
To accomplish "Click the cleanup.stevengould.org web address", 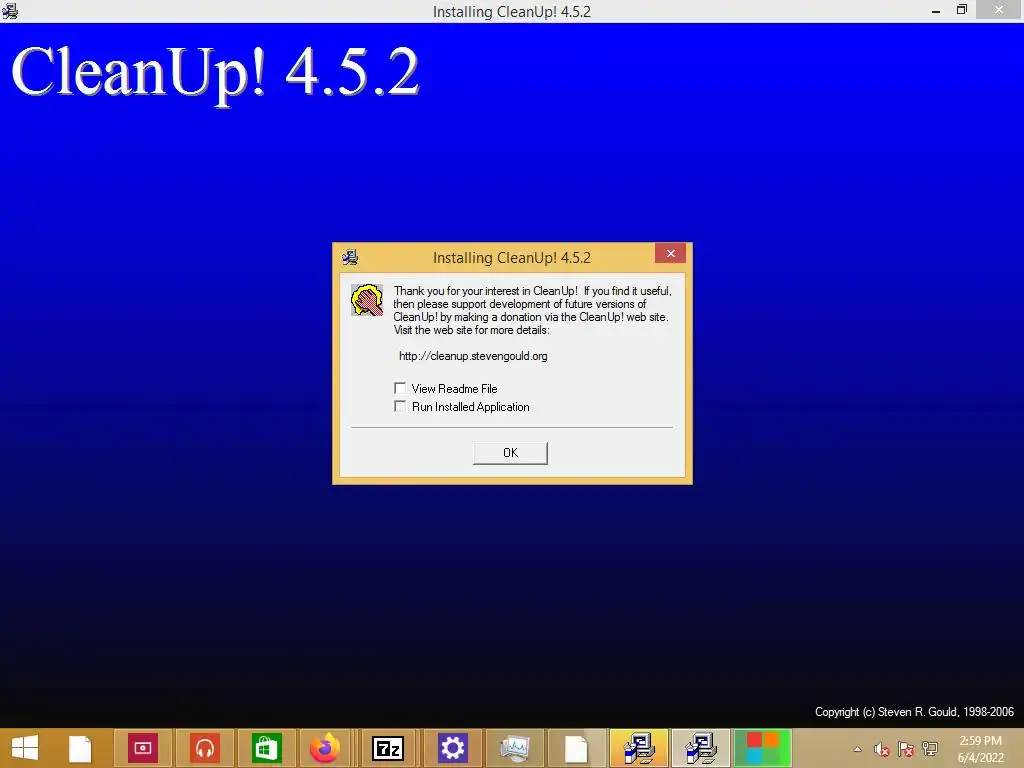I will 473,356.
